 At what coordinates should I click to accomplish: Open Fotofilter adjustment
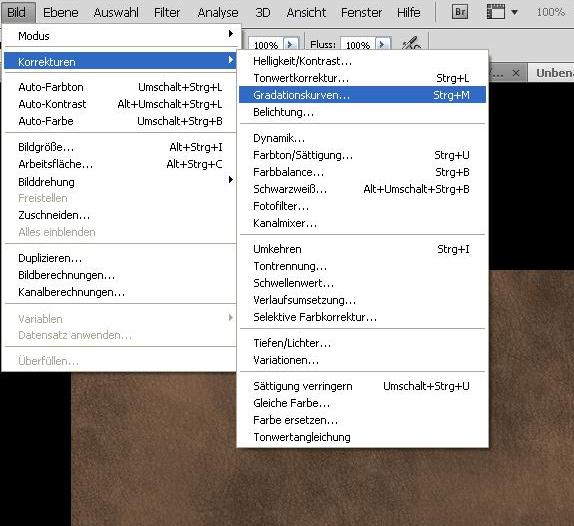coord(362,206)
